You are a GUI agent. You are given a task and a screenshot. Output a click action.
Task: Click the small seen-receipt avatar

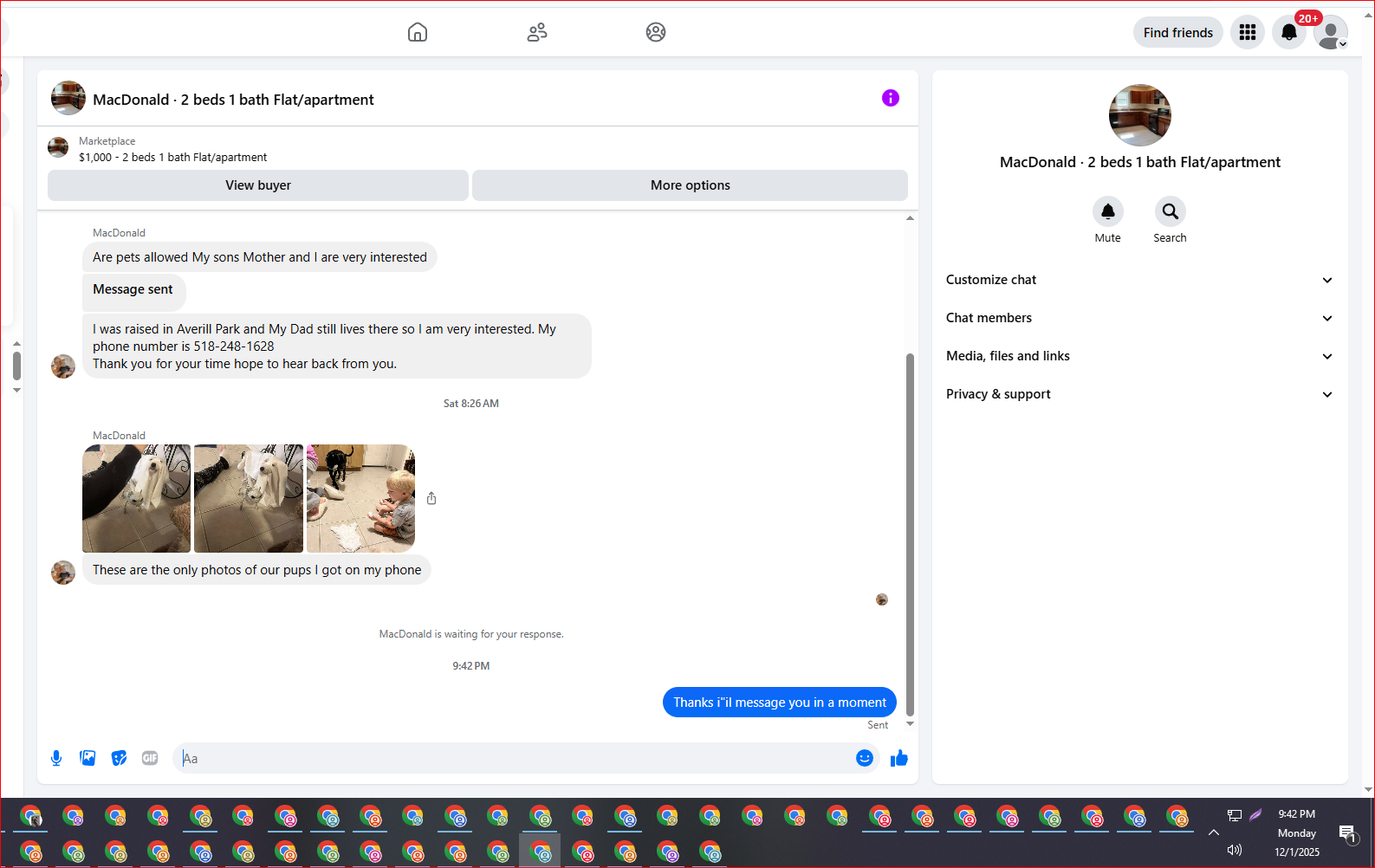point(882,599)
